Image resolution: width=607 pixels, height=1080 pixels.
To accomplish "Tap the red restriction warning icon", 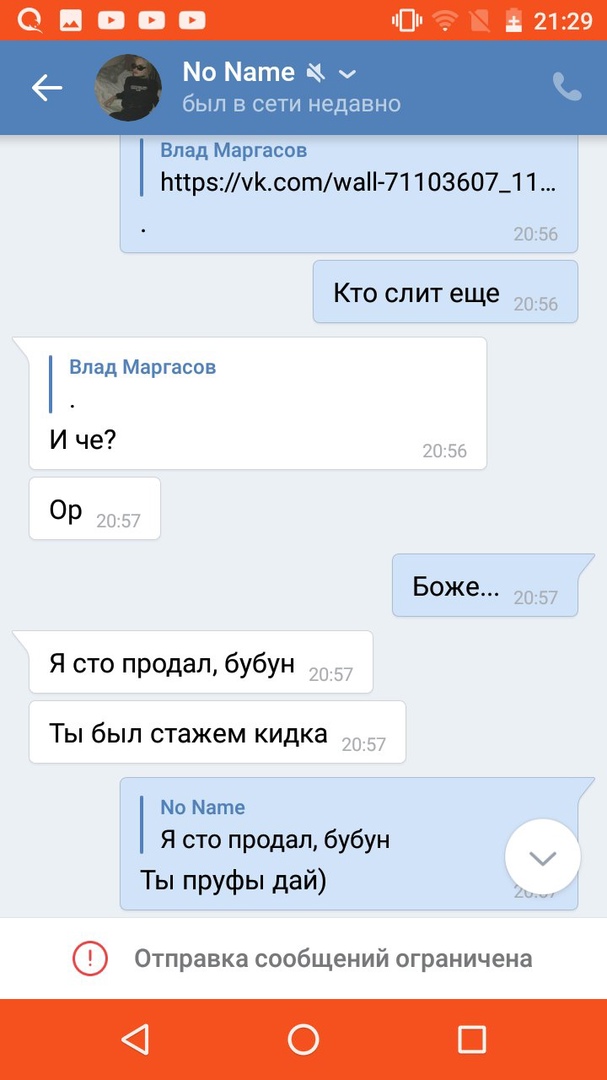I will tap(90, 959).
